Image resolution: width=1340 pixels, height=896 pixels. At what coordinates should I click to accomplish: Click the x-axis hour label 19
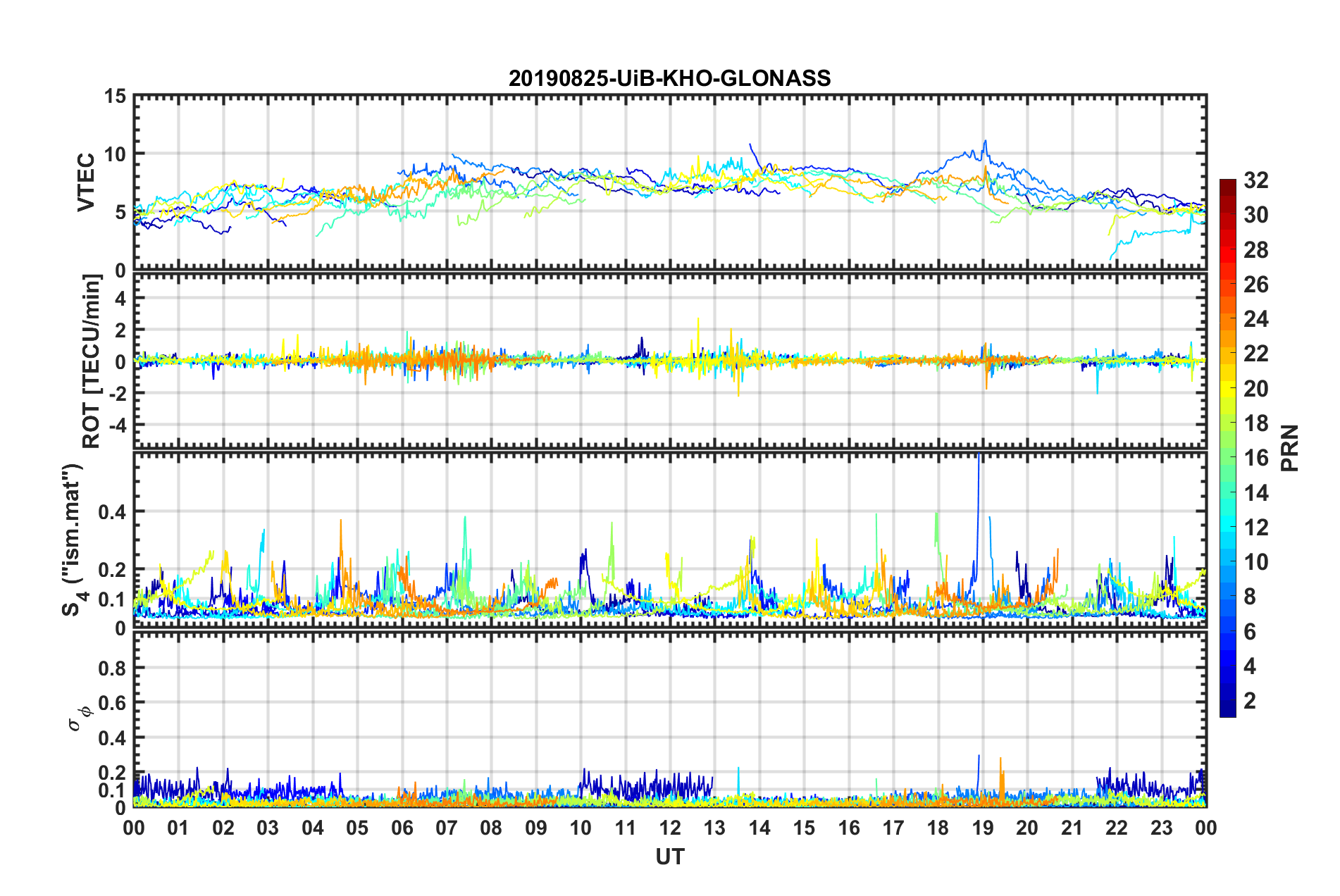point(983,828)
